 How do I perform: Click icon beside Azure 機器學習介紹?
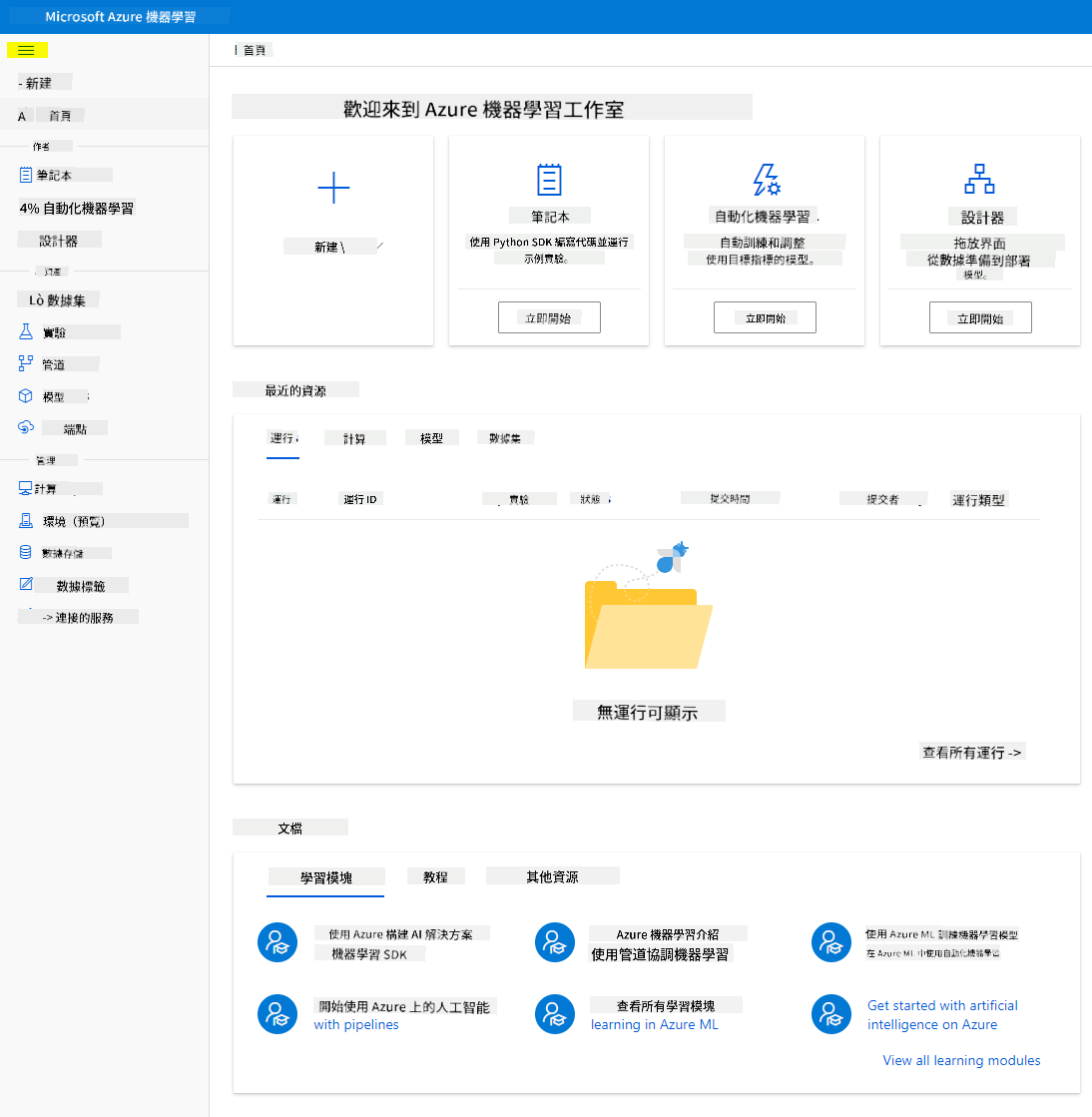pyautogui.click(x=555, y=942)
